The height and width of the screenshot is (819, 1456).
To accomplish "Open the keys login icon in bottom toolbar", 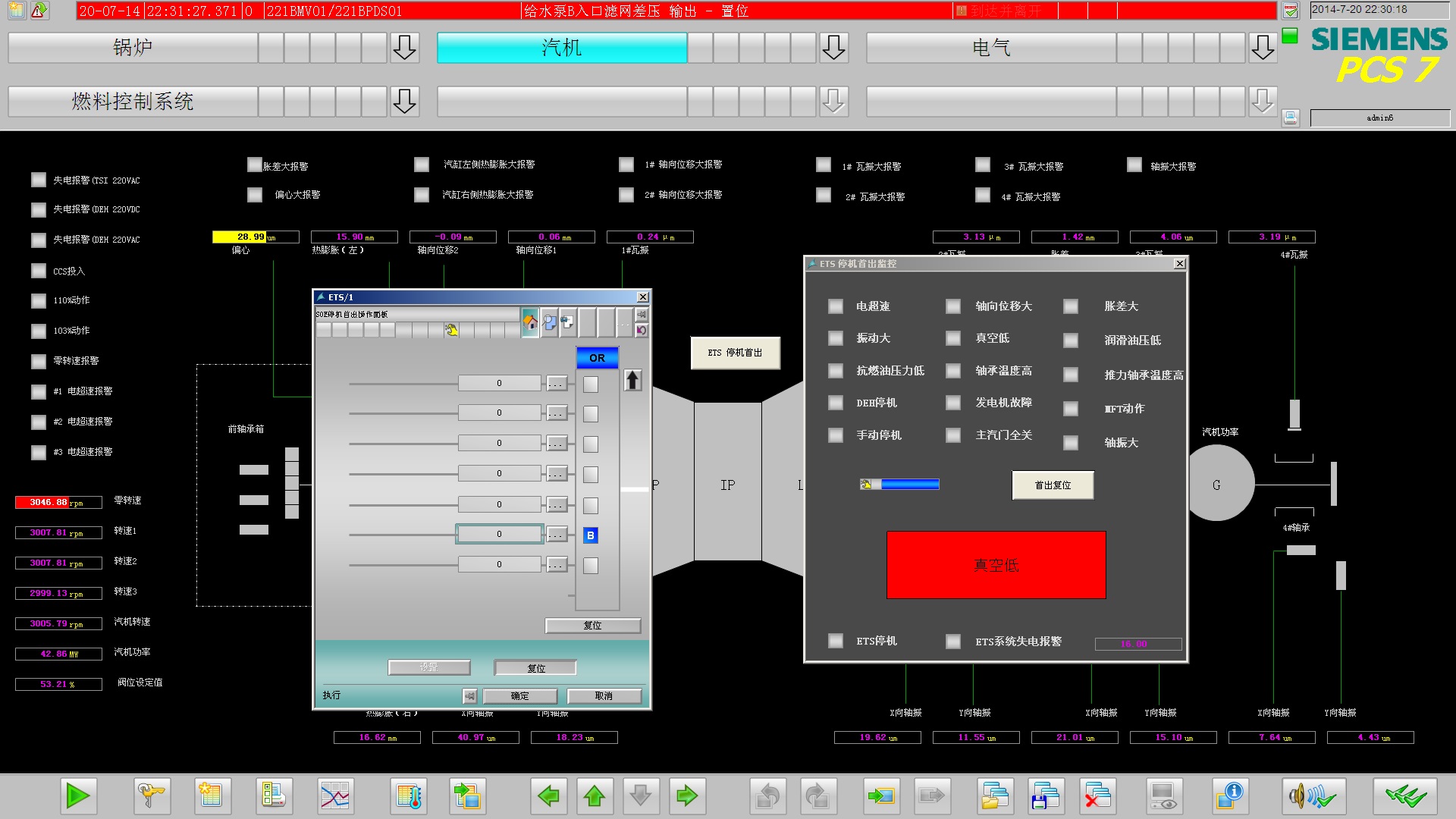I will click(x=151, y=796).
